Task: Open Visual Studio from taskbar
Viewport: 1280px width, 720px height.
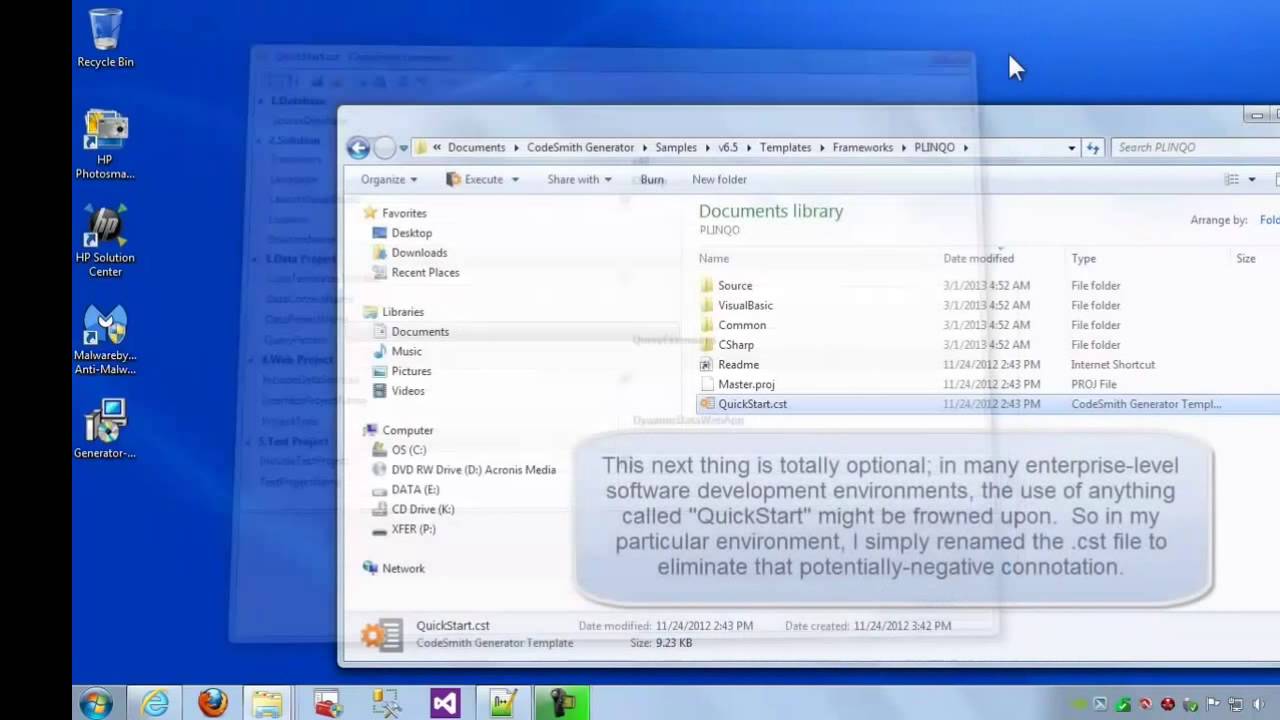Action: point(445,703)
